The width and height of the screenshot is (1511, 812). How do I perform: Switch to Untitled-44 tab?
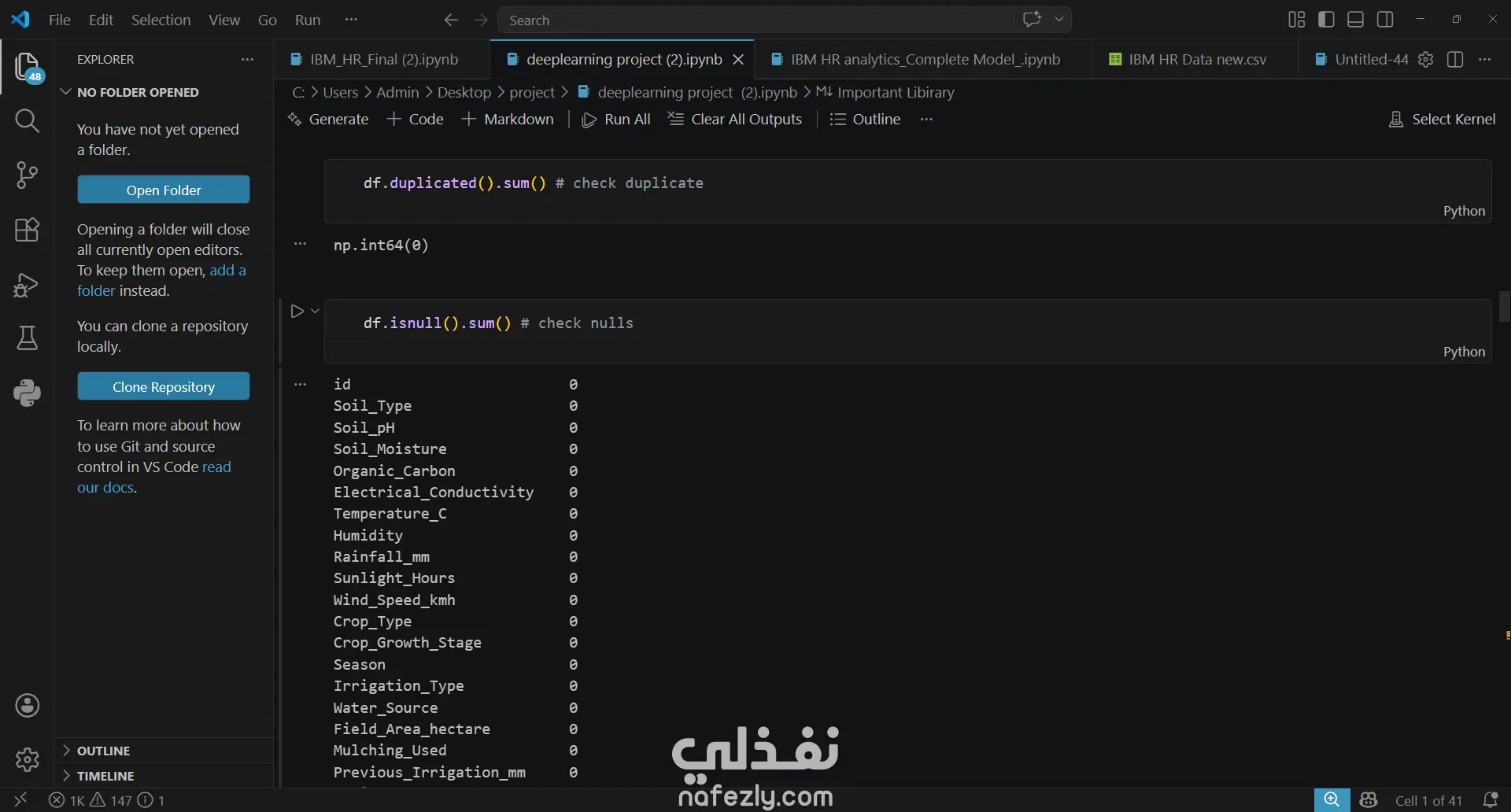click(x=1362, y=59)
